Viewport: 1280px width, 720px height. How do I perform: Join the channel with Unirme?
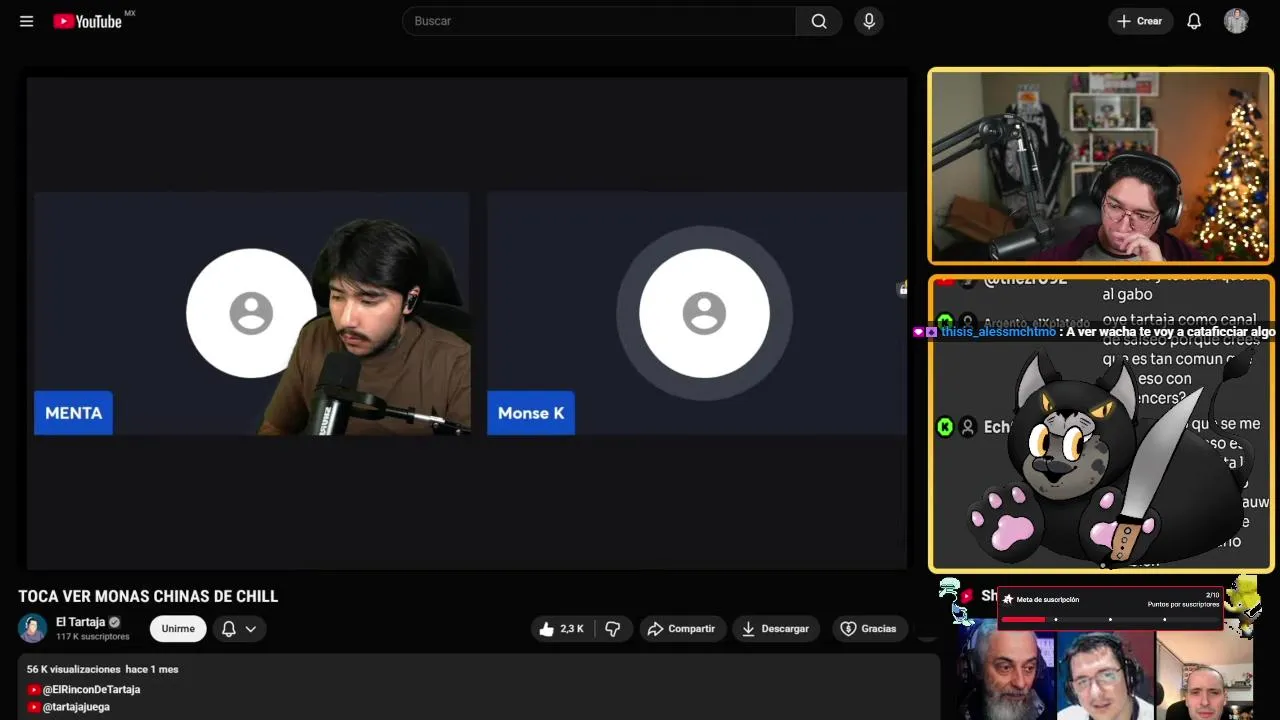click(178, 629)
